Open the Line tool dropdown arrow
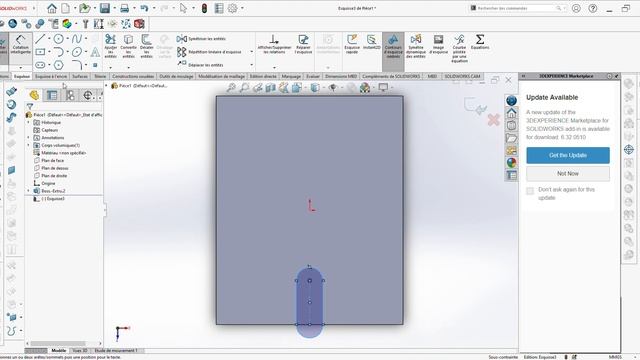This screenshot has width=640, height=360. 49,39
